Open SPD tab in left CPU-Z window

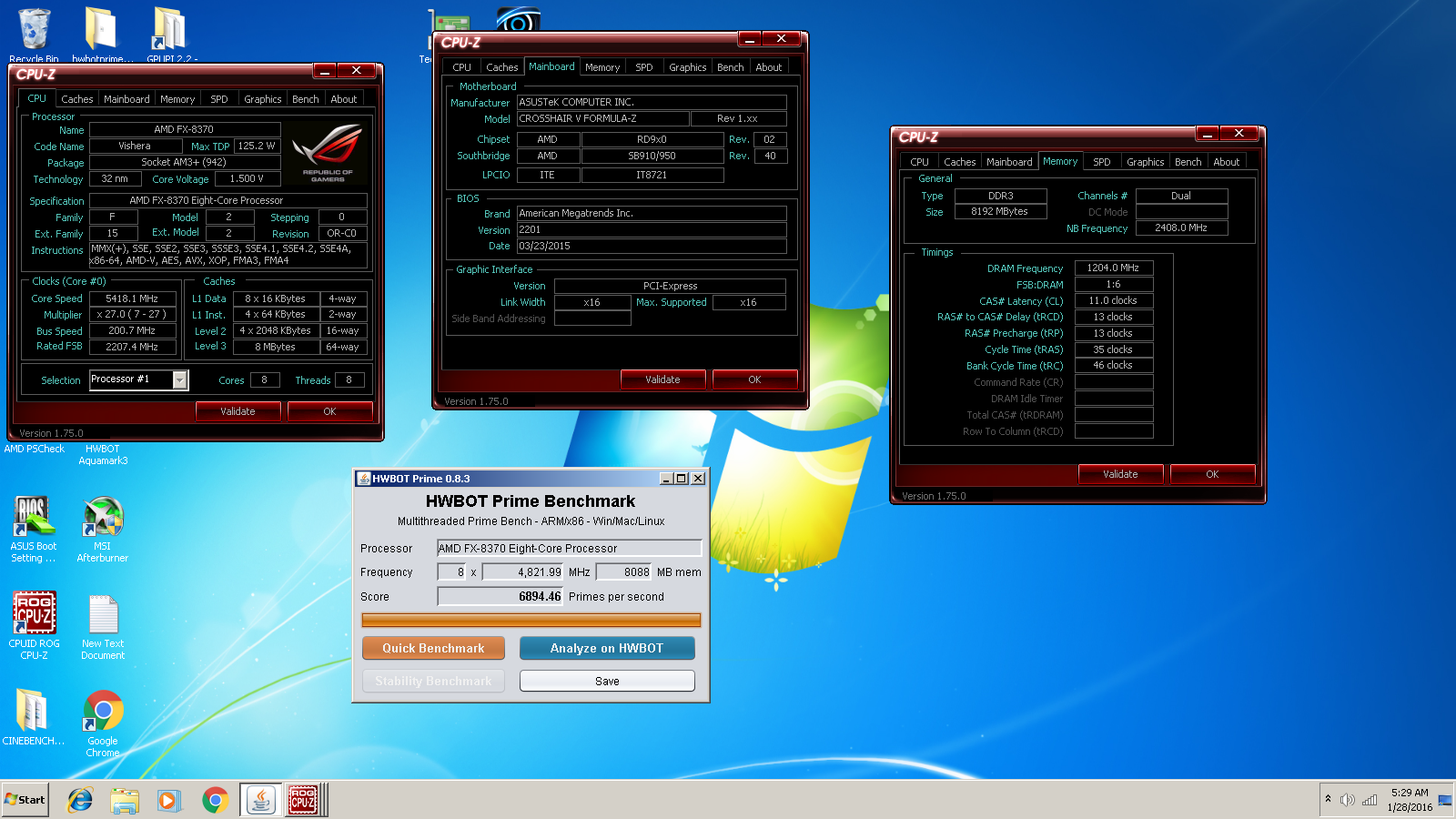point(219,99)
